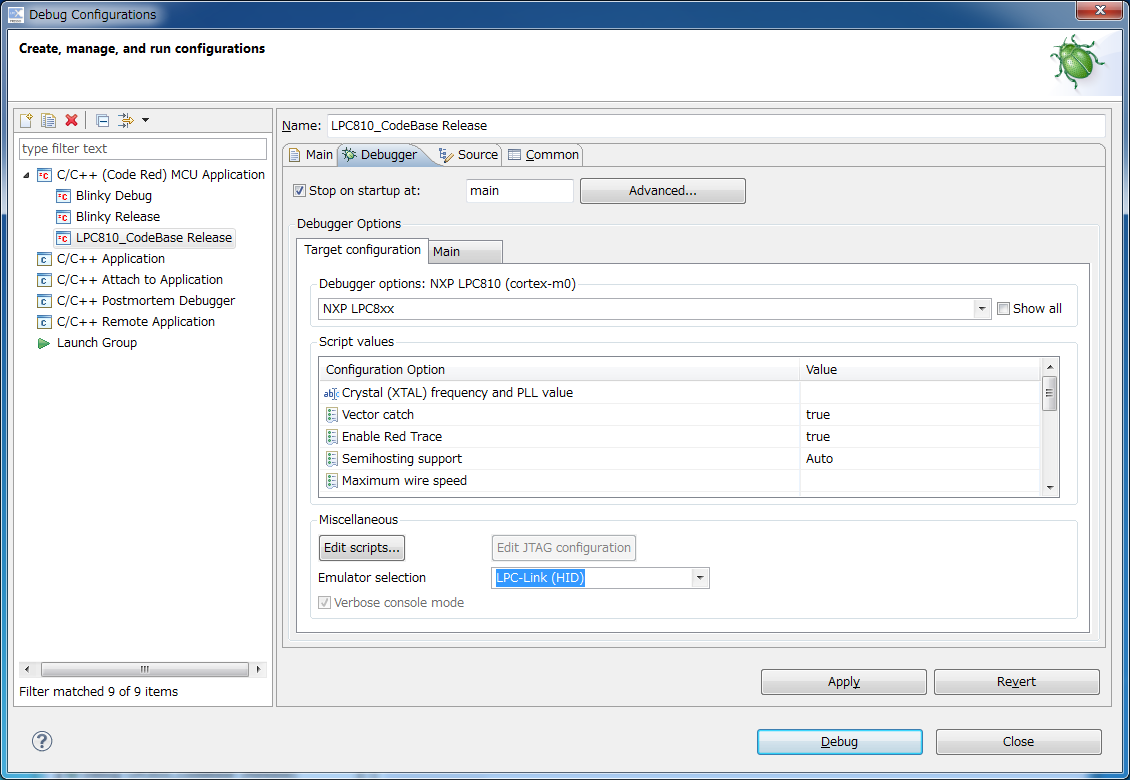The width and height of the screenshot is (1130, 780).
Task: Open the filter icon's dropdown arrow
Action: 146,120
